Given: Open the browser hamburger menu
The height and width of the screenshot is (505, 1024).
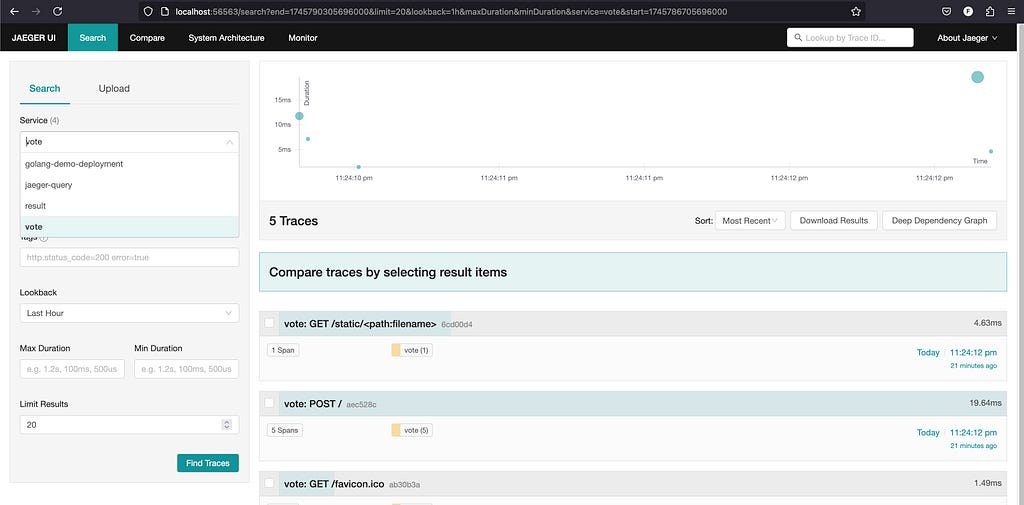Looking at the screenshot, I should click(1012, 11).
